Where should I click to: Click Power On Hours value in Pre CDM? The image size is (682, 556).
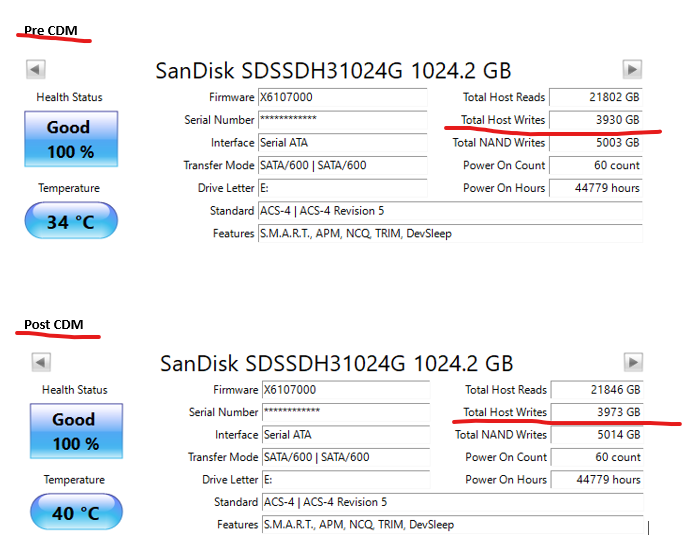(x=596, y=188)
